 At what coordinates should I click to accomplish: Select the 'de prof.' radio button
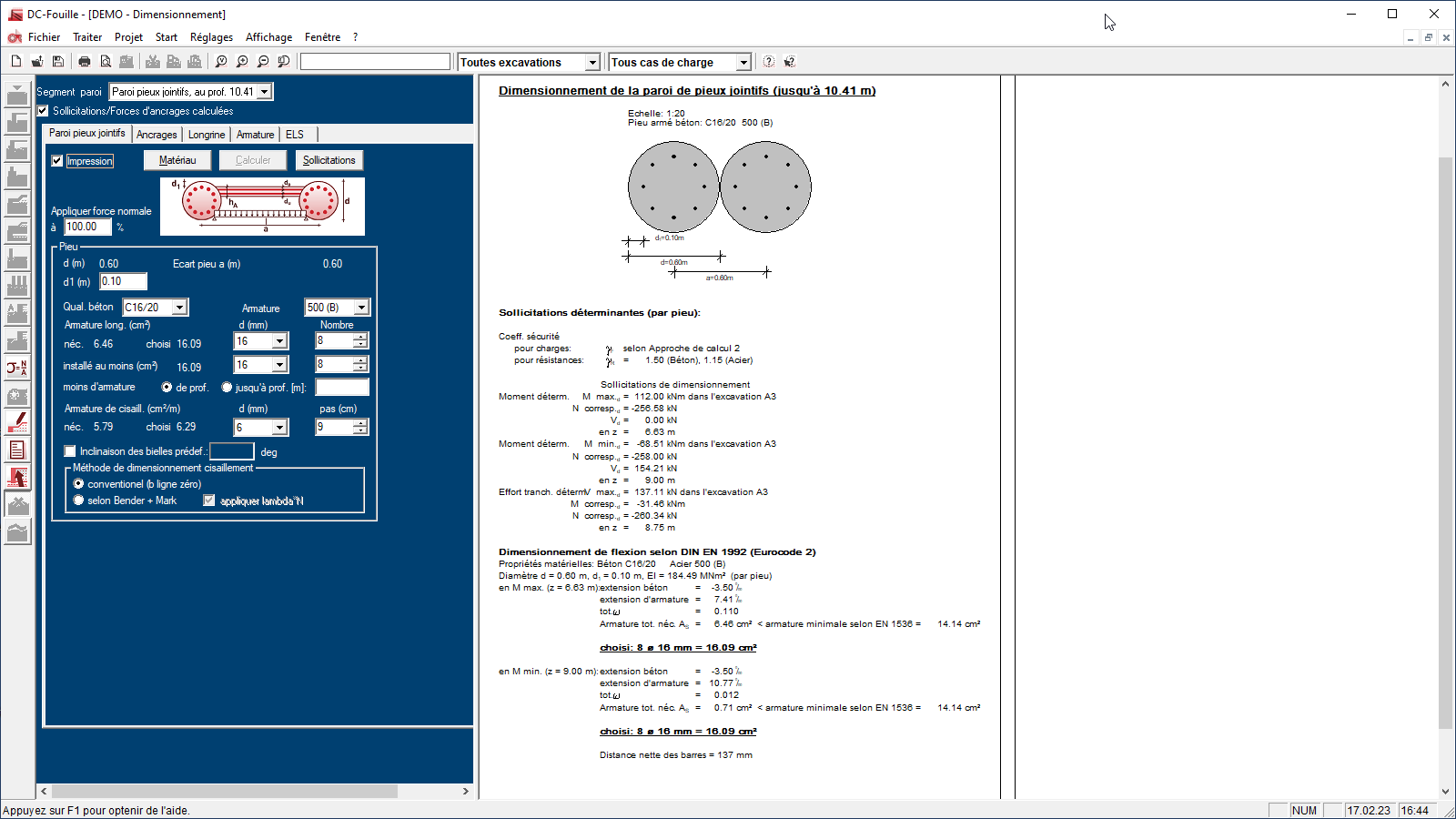(167, 388)
